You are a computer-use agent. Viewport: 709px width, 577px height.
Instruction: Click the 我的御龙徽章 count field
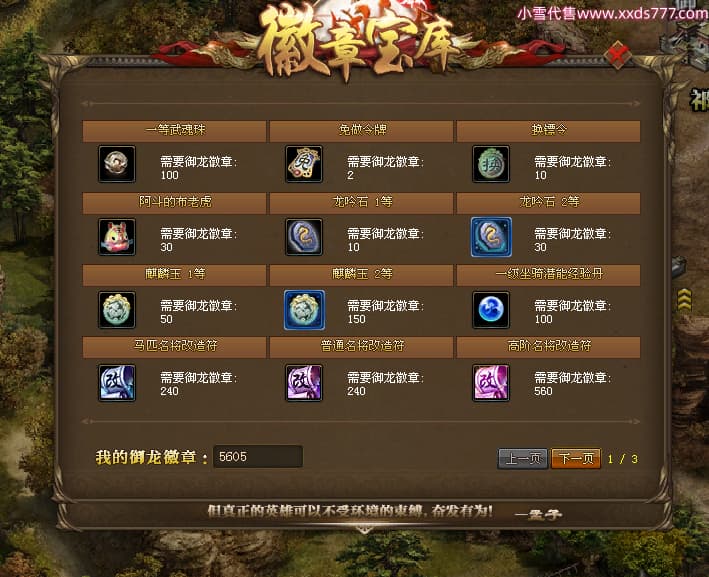[x=258, y=457]
